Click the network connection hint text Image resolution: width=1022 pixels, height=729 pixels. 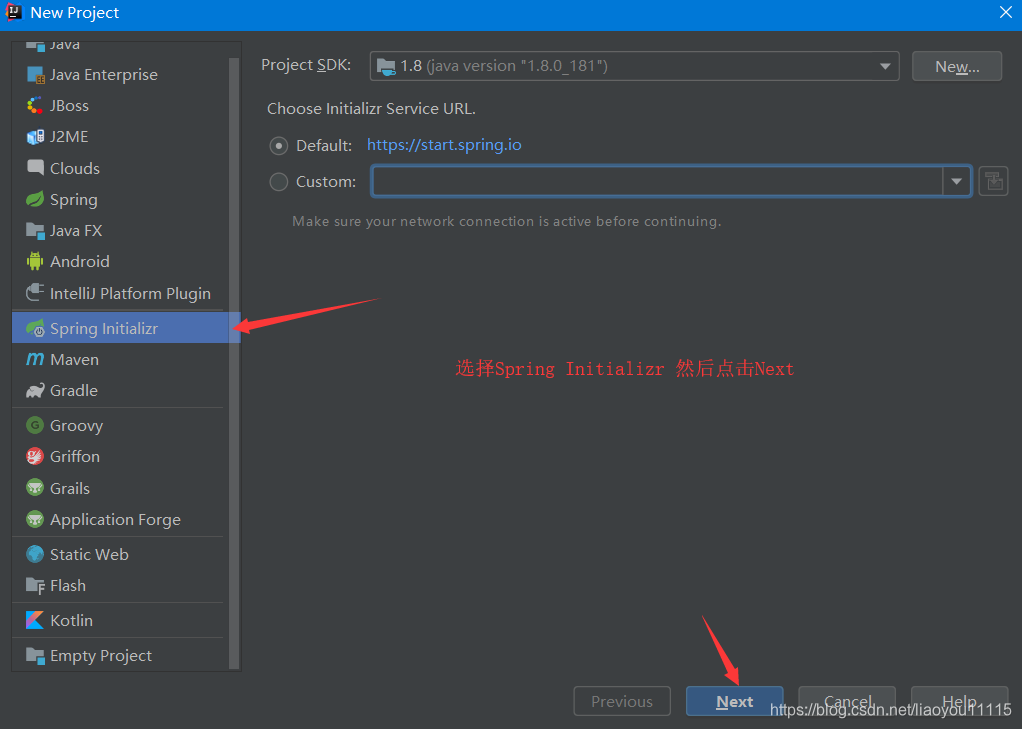506,222
